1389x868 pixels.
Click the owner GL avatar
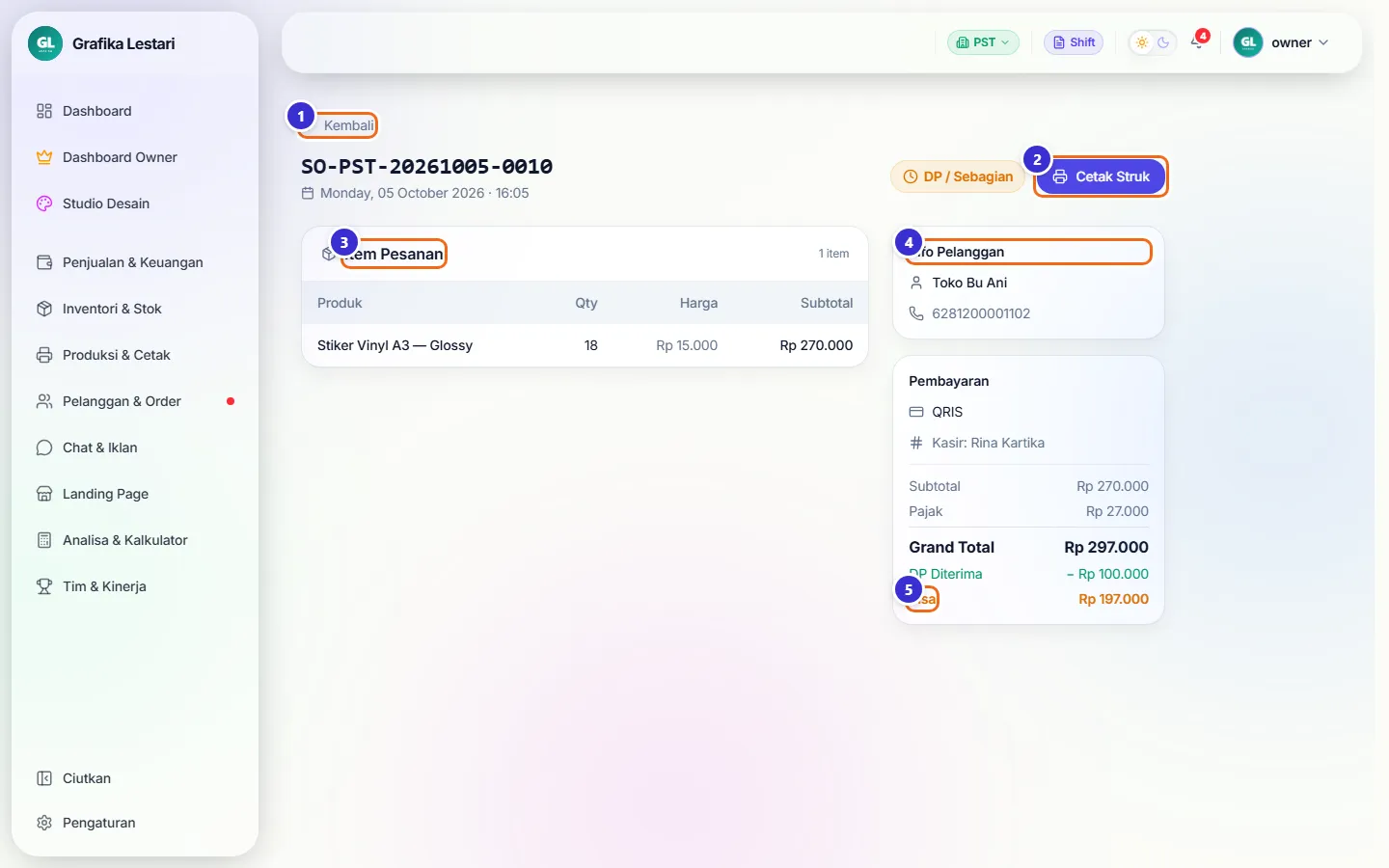coord(1248,42)
